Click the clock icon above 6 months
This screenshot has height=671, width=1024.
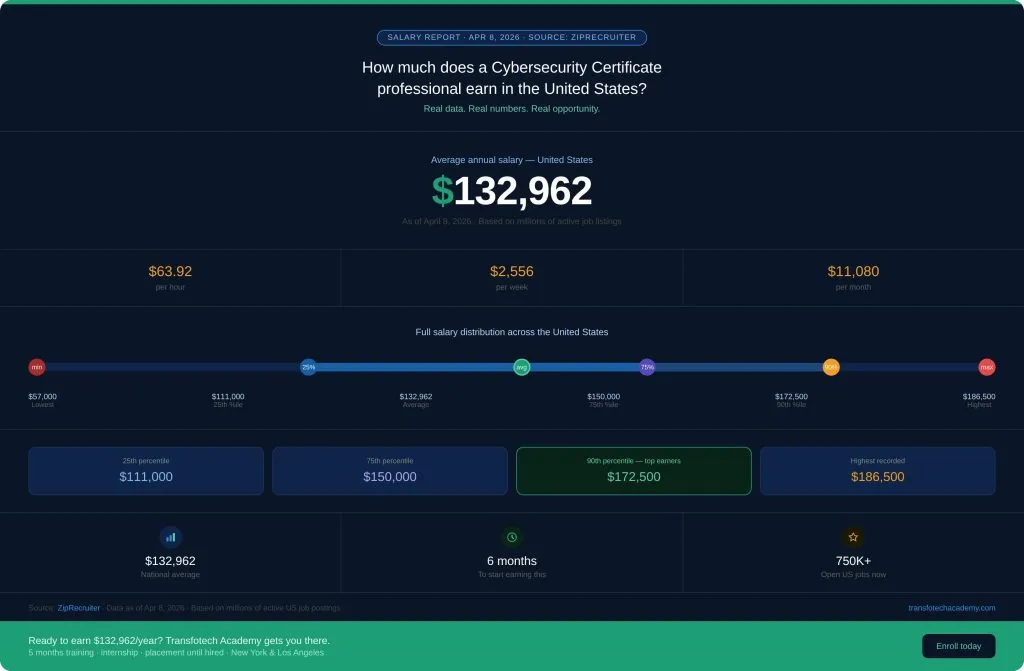tap(512, 537)
